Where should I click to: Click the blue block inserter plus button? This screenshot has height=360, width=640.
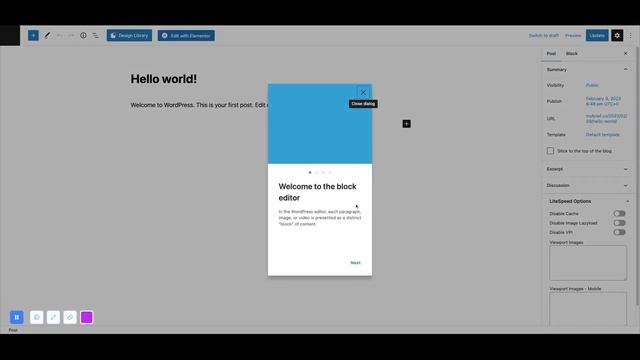pyautogui.click(x=33, y=36)
